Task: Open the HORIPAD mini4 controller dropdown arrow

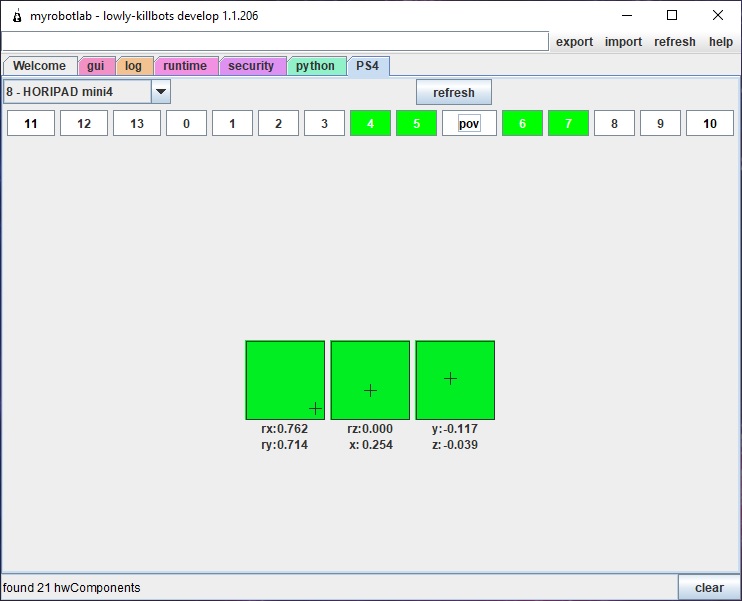Action: pos(161,92)
